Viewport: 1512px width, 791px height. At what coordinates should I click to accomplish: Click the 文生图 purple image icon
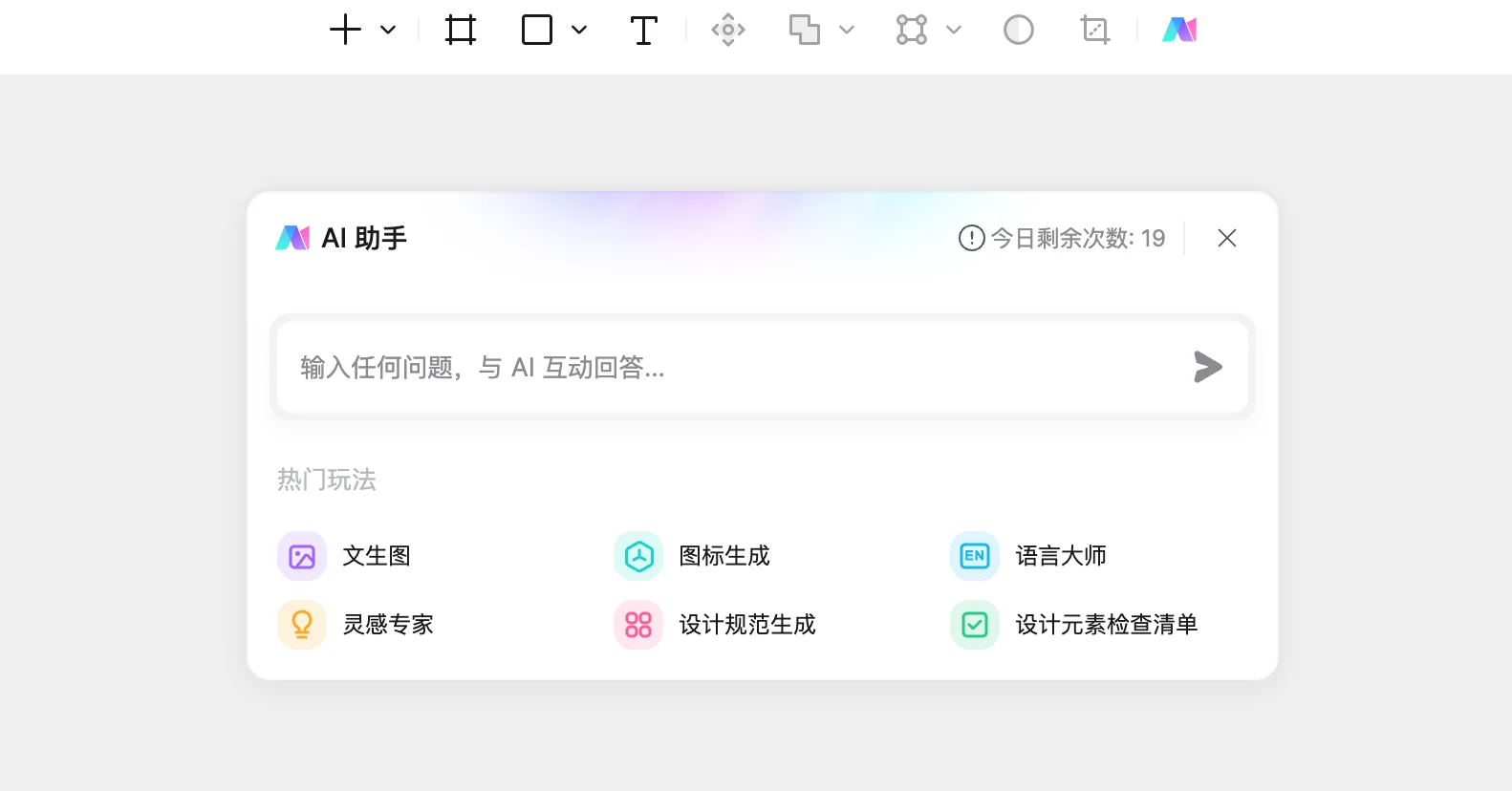pyautogui.click(x=302, y=556)
